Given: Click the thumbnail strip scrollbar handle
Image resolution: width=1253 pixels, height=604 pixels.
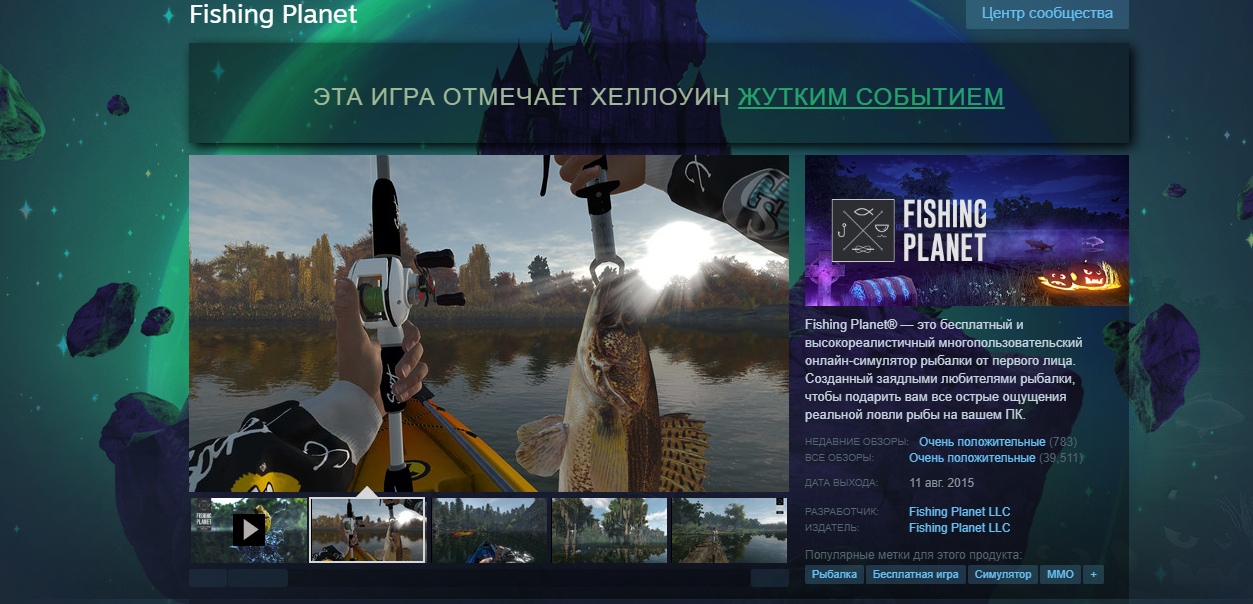Looking at the screenshot, I should 257,578.
